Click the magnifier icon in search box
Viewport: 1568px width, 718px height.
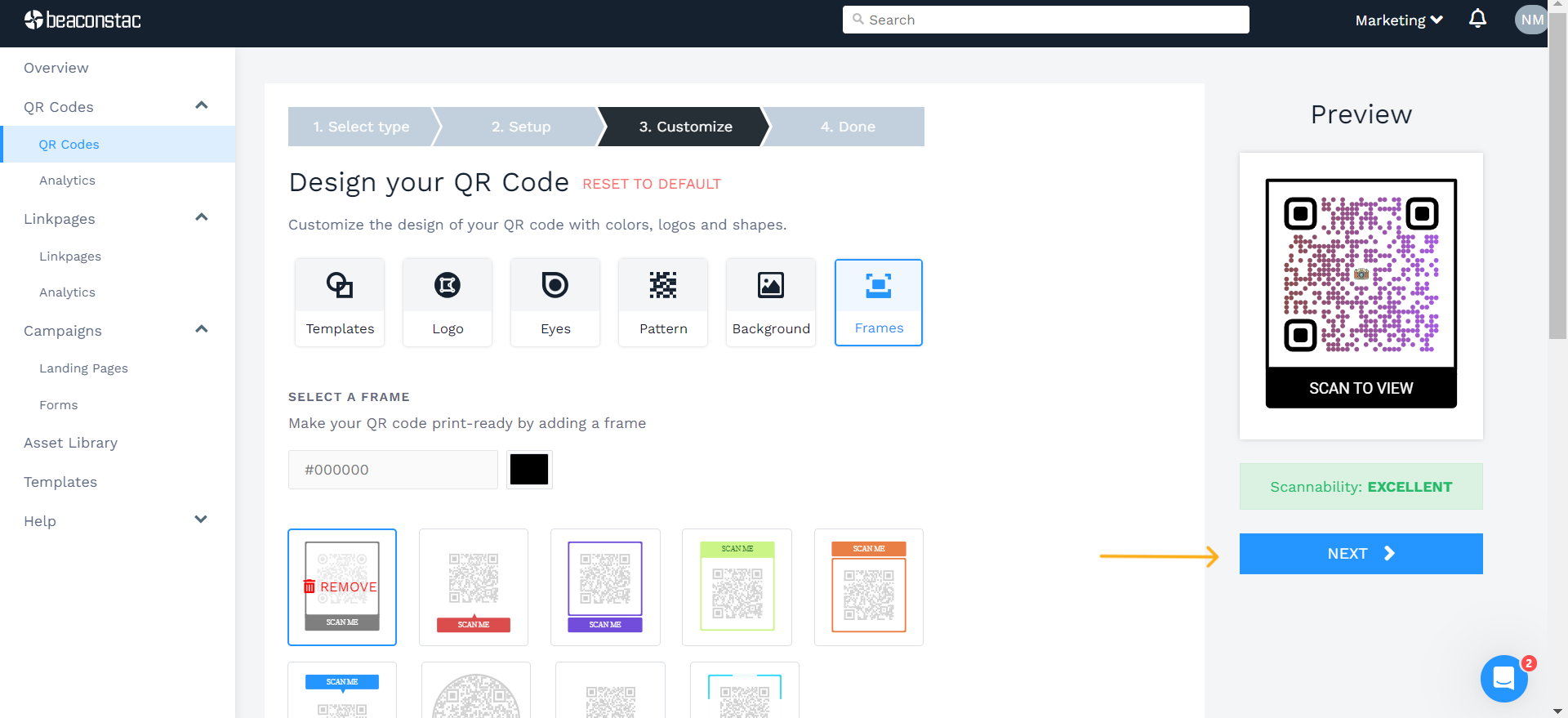click(x=857, y=19)
